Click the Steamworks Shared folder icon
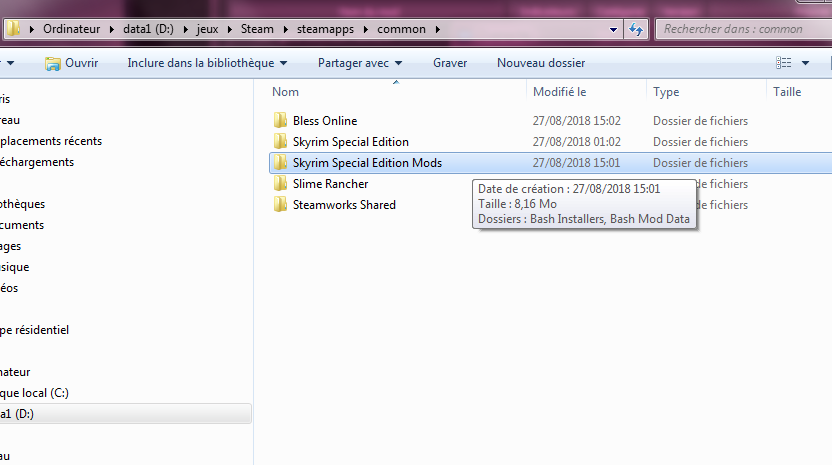832x465 pixels. tap(280, 205)
